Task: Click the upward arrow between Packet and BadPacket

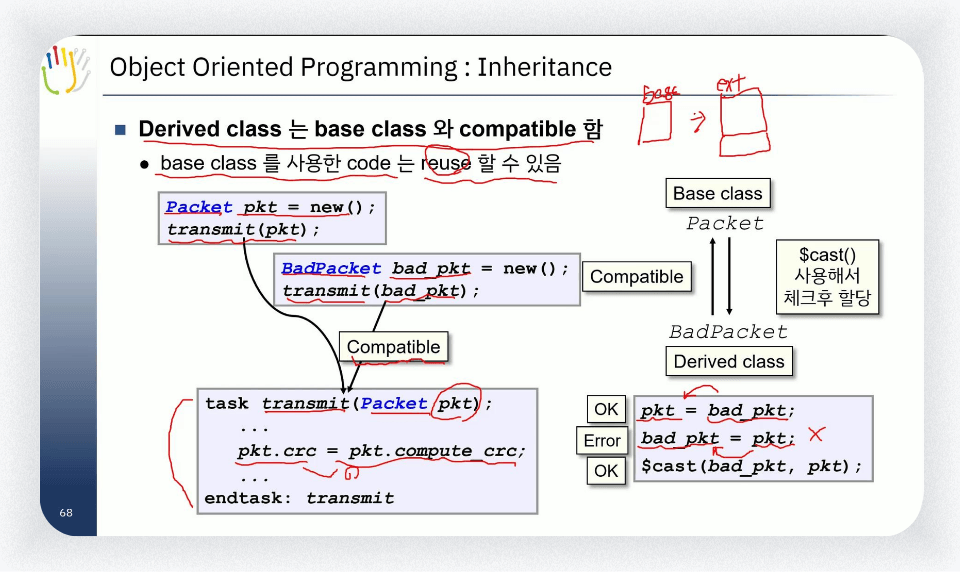Action: (713, 276)
